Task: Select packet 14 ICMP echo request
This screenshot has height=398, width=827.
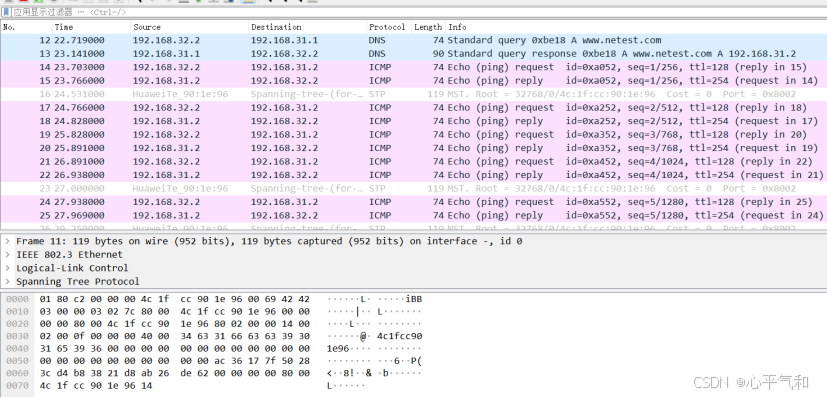Action: point(414,67)
